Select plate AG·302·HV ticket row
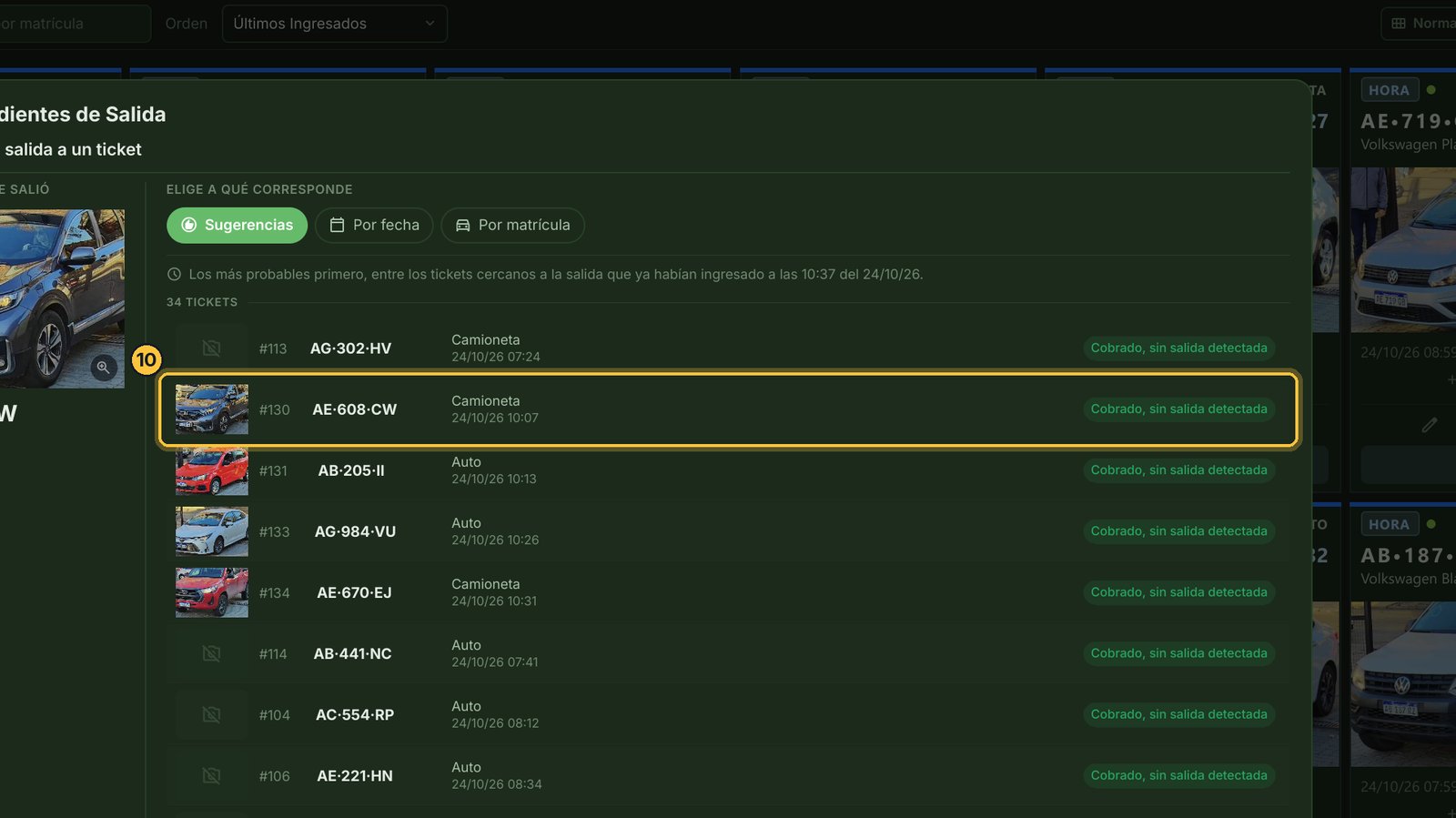This screenshot has width=1456, height=818. [x=728, y=348]
